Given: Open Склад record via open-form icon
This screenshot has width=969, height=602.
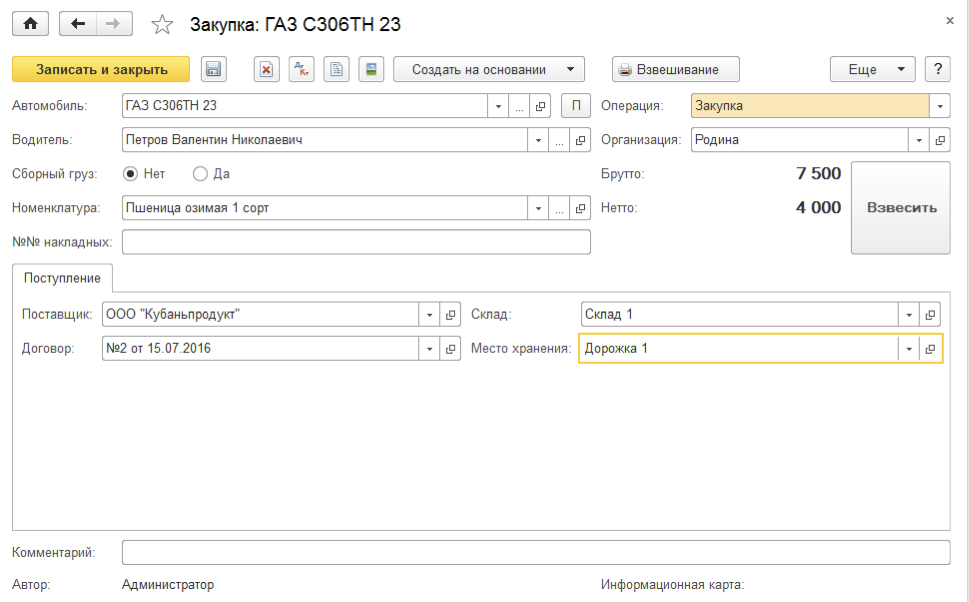Looking at the screenshot, I should click(x=929, y=315).
